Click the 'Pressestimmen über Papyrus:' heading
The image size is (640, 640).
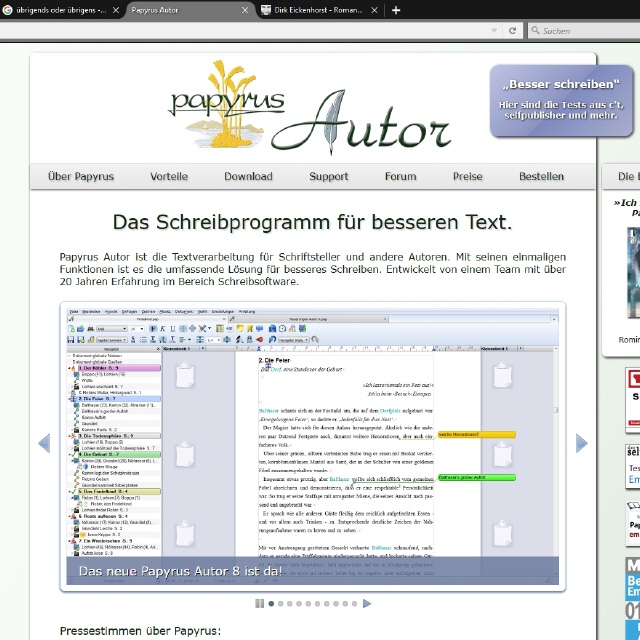(140, 631)
